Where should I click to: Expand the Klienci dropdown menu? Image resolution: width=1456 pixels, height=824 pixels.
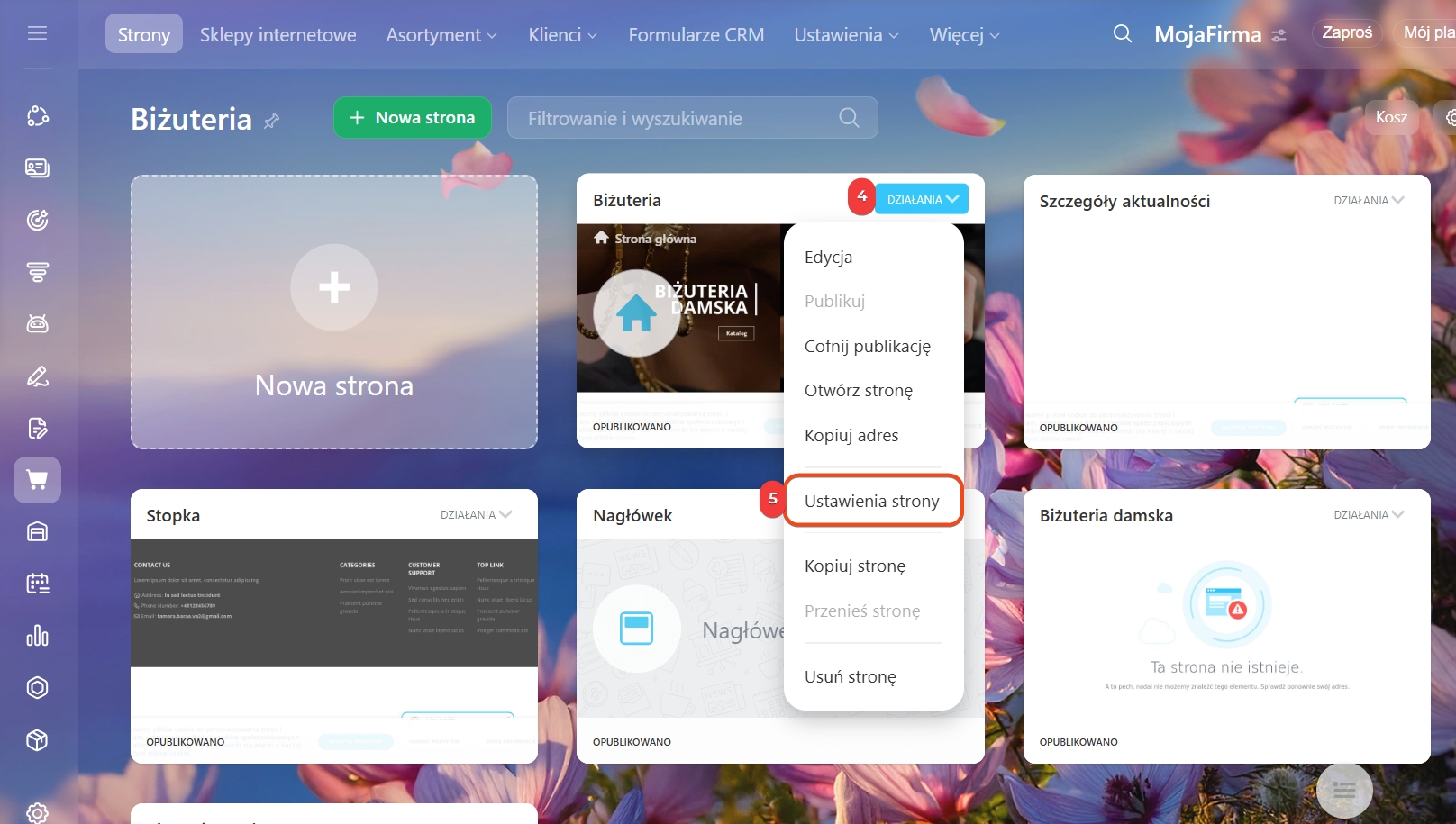pyautogui.click(x=562, y=35)
